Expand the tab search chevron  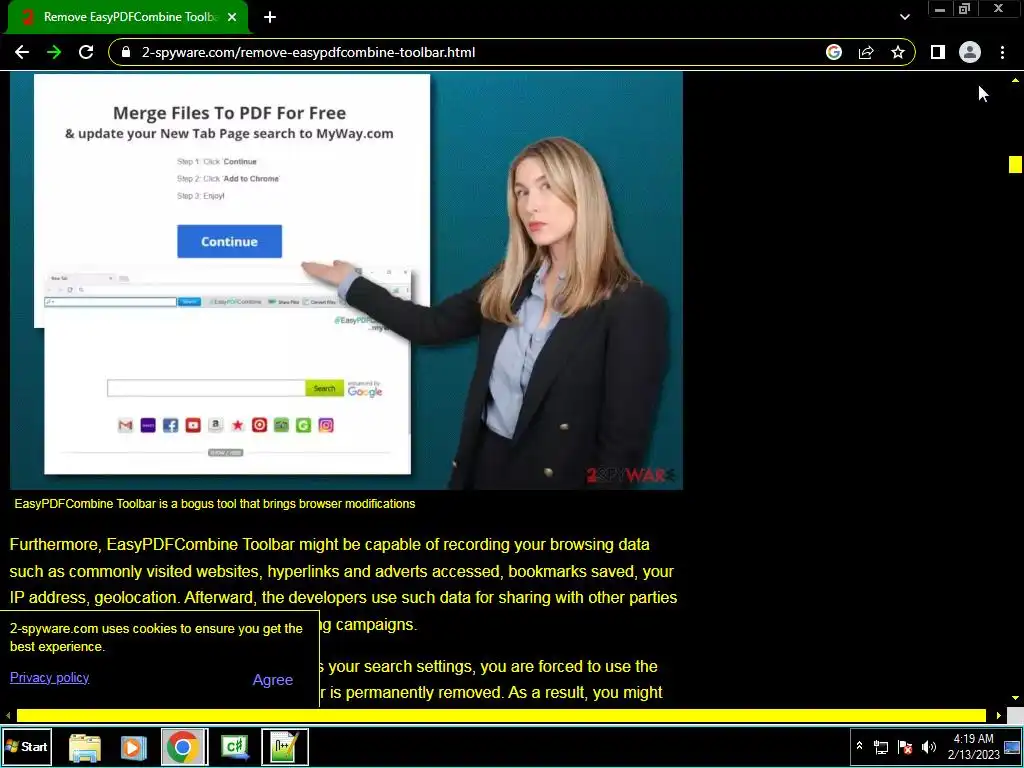[x=904, y=17]
